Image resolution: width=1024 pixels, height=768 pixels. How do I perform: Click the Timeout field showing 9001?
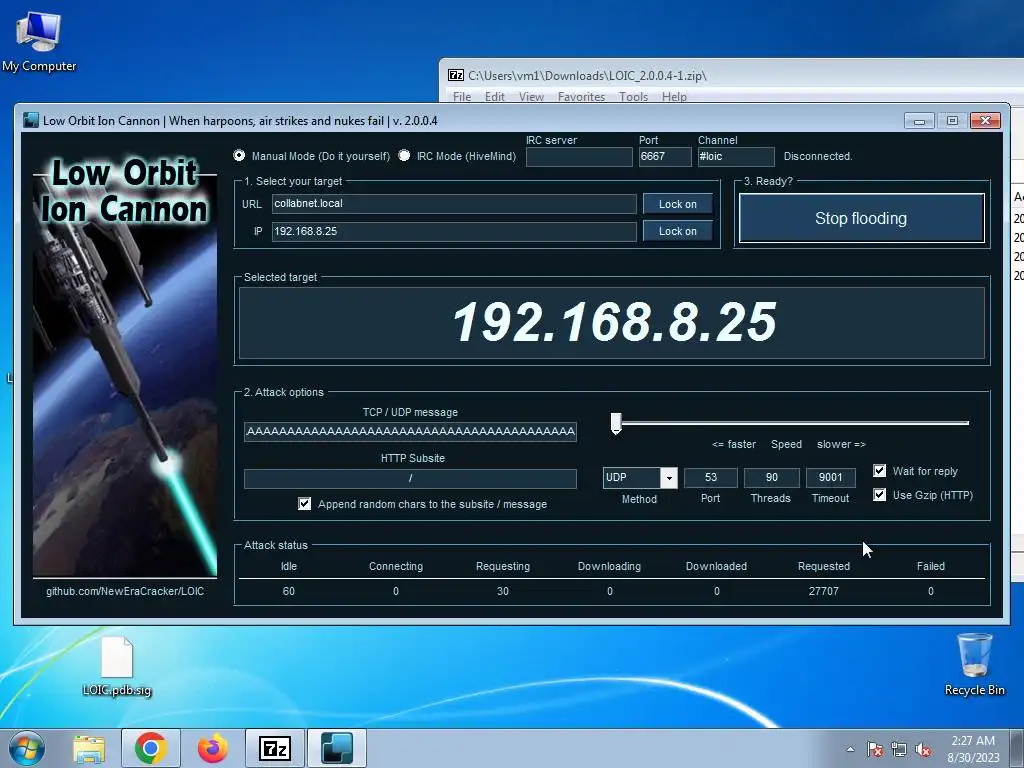(x=831, y=477)
